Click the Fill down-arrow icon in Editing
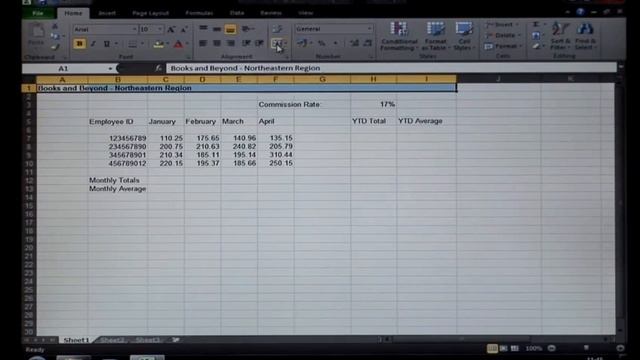The width and height of the screenshot is (640, 360). [536, 36]
